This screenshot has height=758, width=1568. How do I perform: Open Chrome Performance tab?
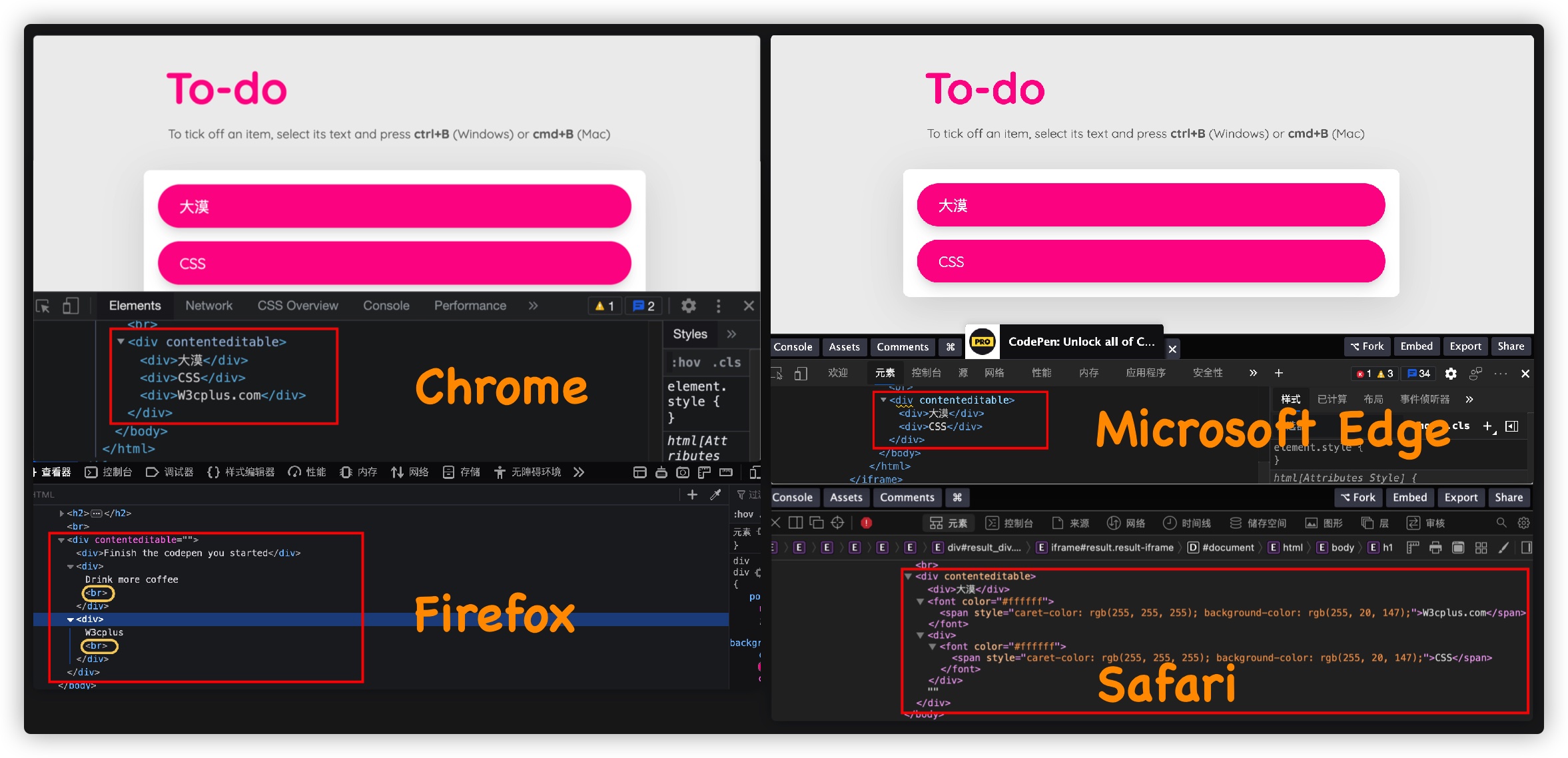coord(470,306)
